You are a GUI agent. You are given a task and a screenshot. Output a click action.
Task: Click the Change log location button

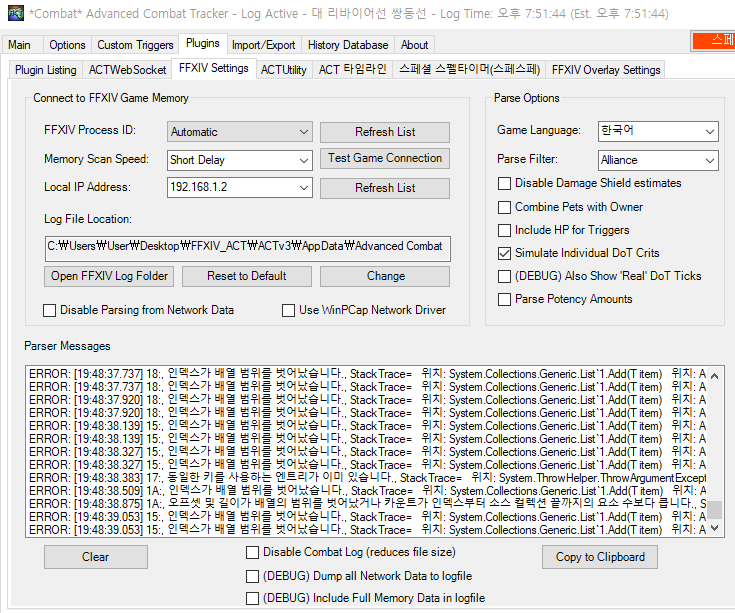(385, 276)
